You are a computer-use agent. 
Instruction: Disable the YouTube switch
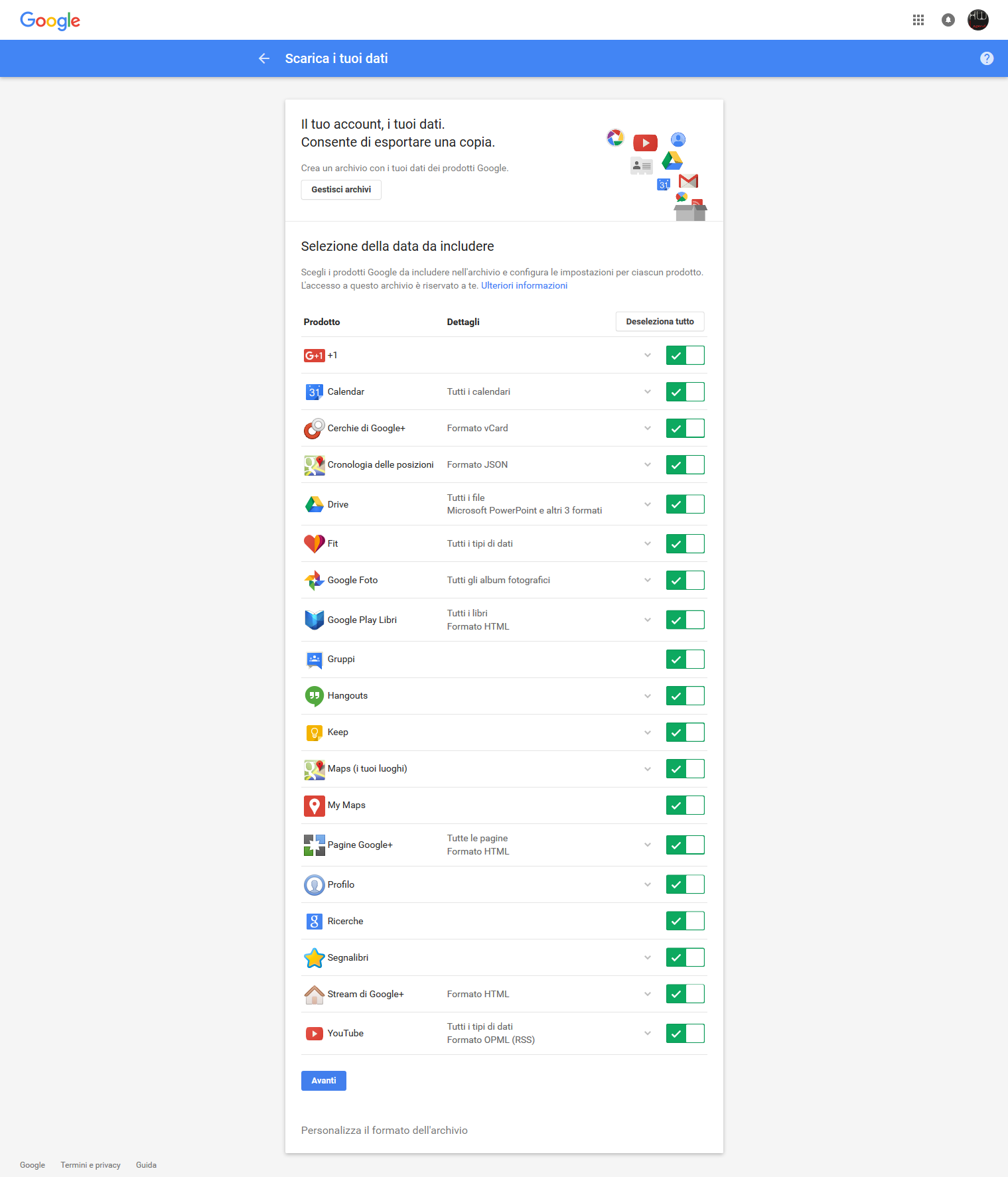tap(685, 1034)
